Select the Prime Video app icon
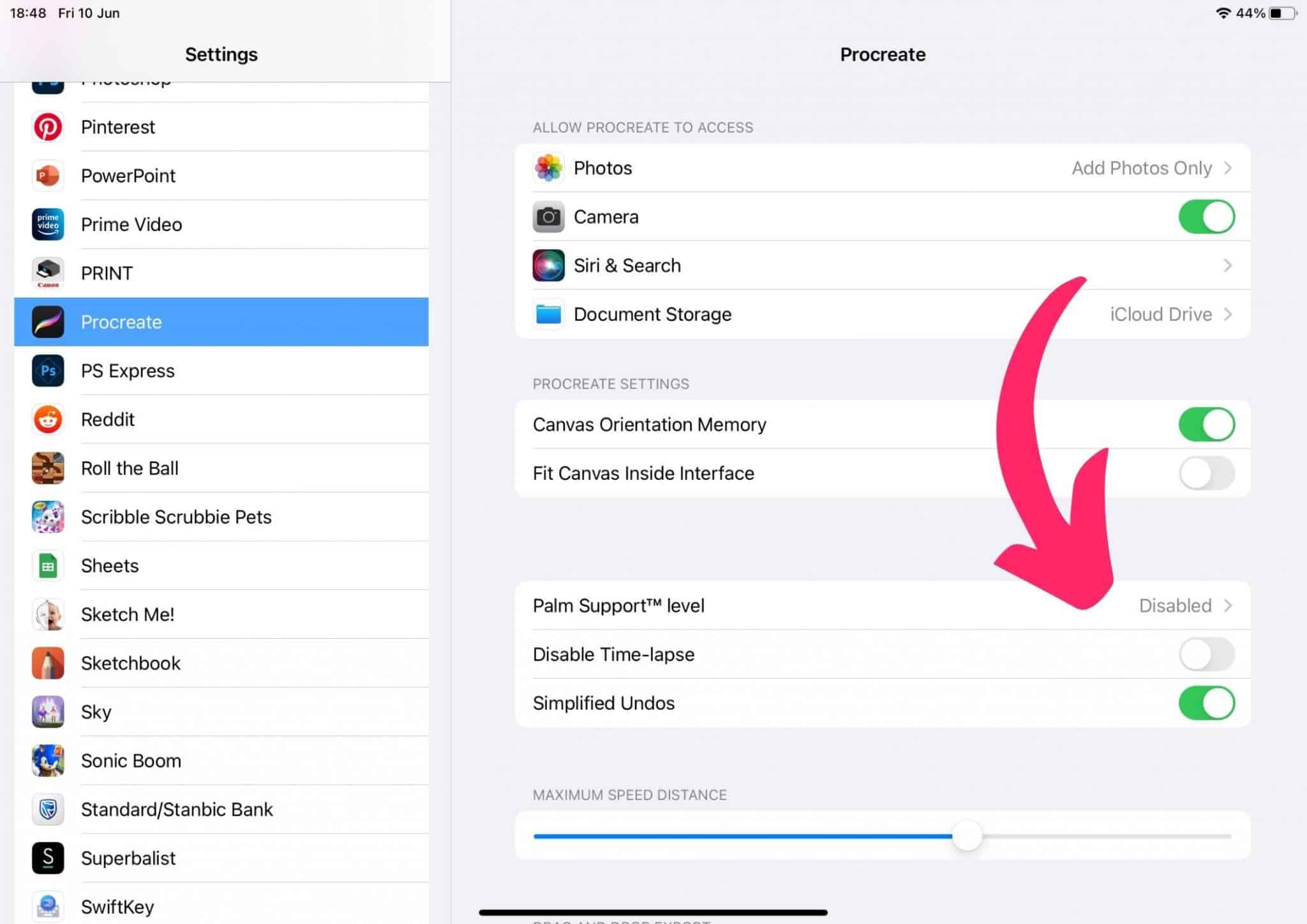The height and width of the screenshot is (924, 1307). click(48, 224)
